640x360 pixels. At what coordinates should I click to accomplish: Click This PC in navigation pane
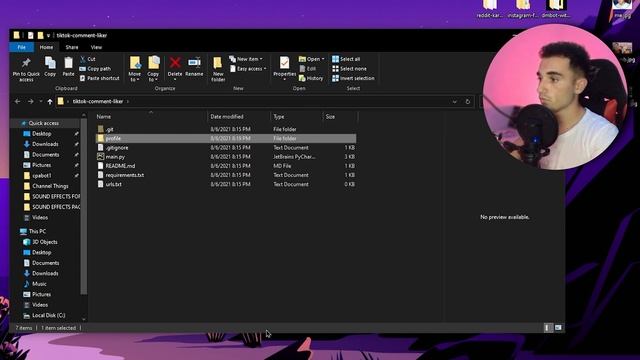37,231
